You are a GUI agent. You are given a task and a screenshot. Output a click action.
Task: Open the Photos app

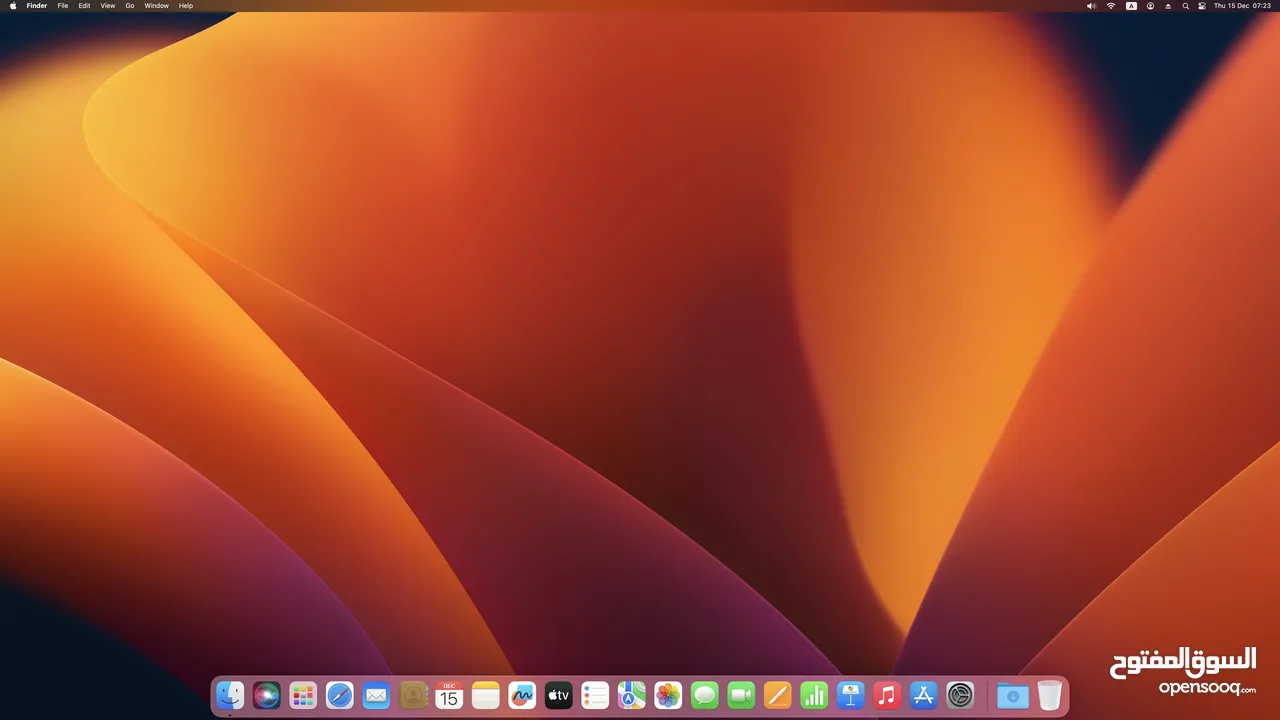(668, 695)
